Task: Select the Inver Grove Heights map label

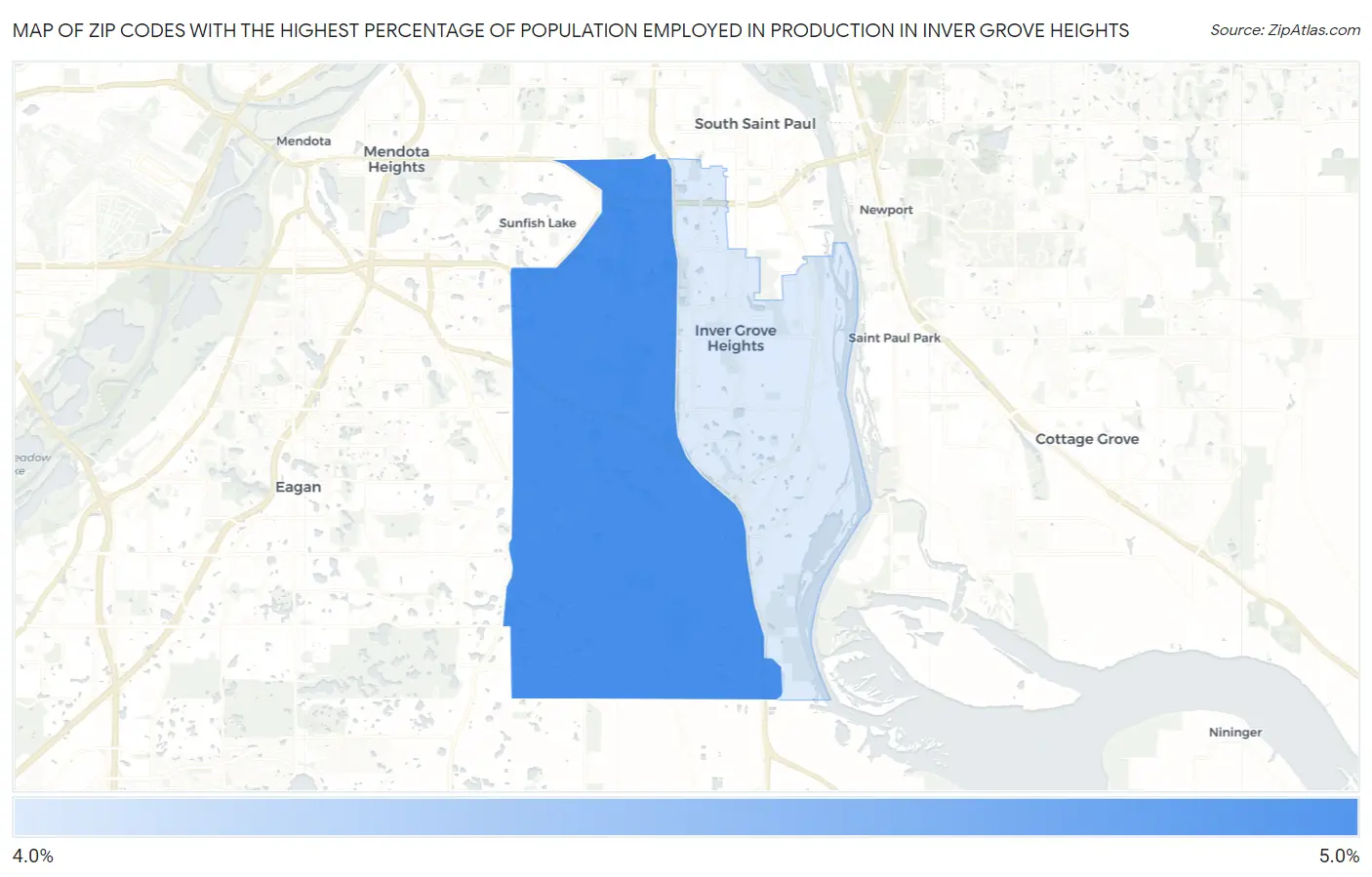Action: (736, 339)
